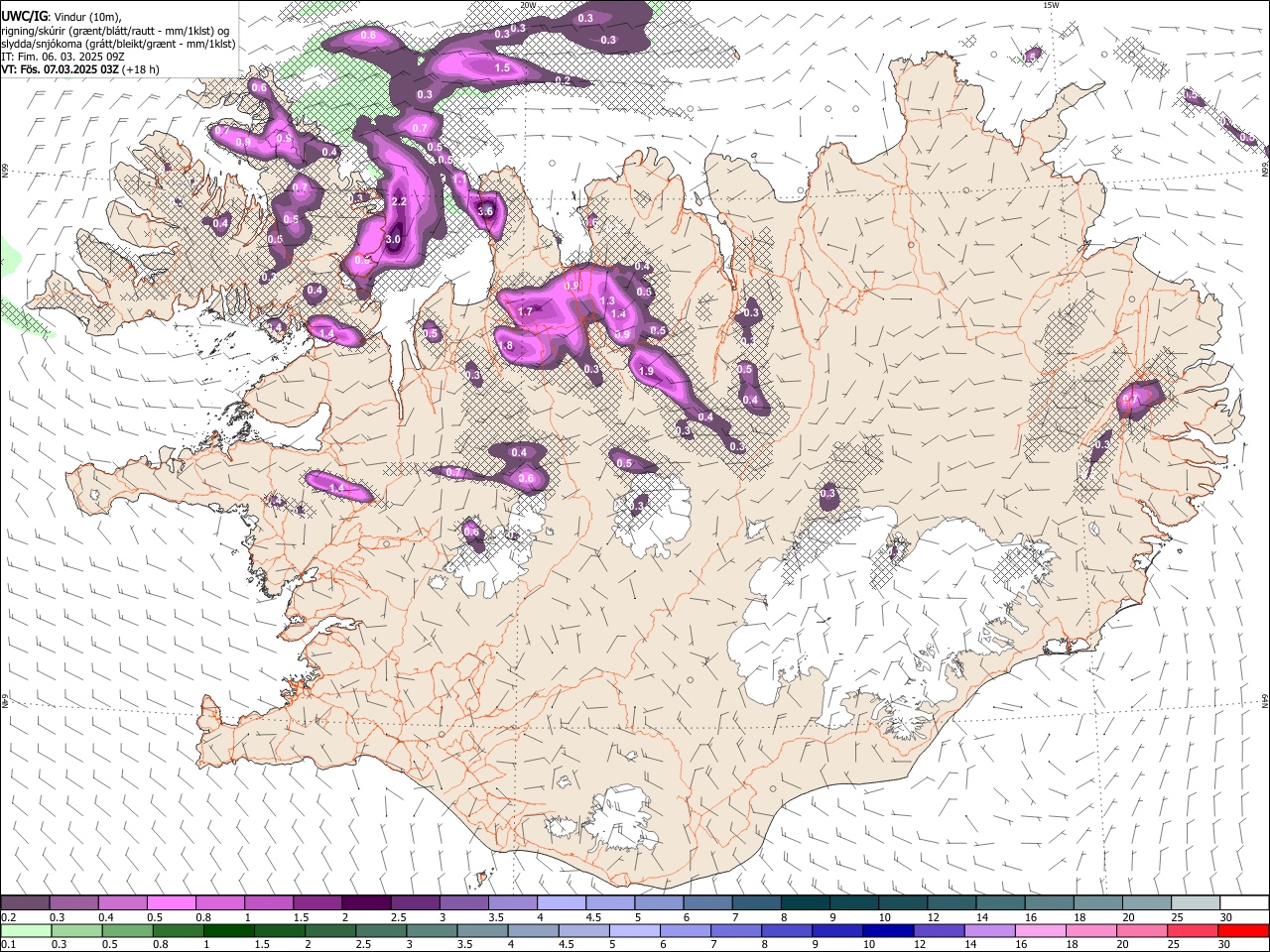
Task: Click the '15W' longitude label at top
Action: point(1051,5)
